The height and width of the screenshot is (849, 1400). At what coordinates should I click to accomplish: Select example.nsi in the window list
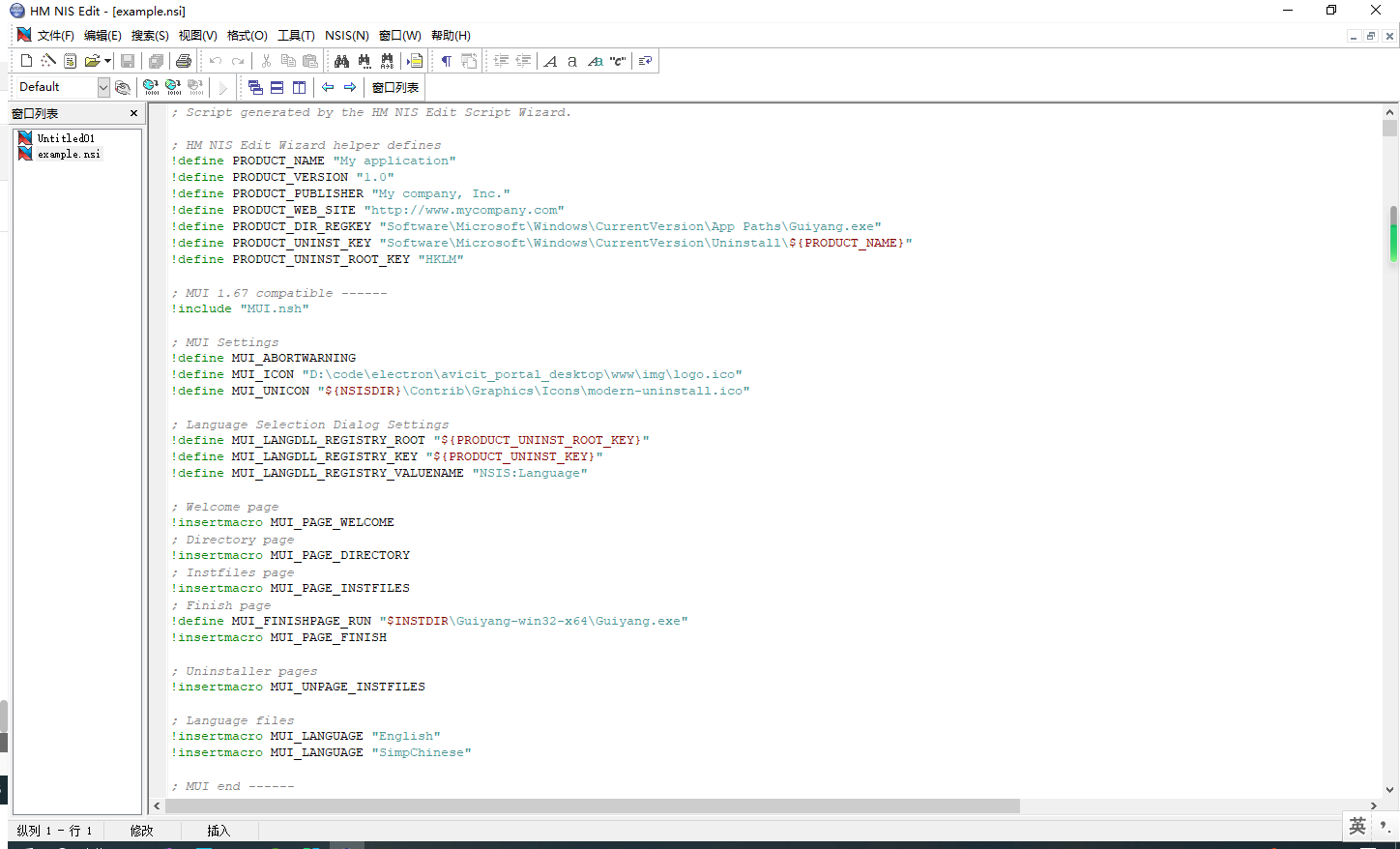click(x=69, y=154)
